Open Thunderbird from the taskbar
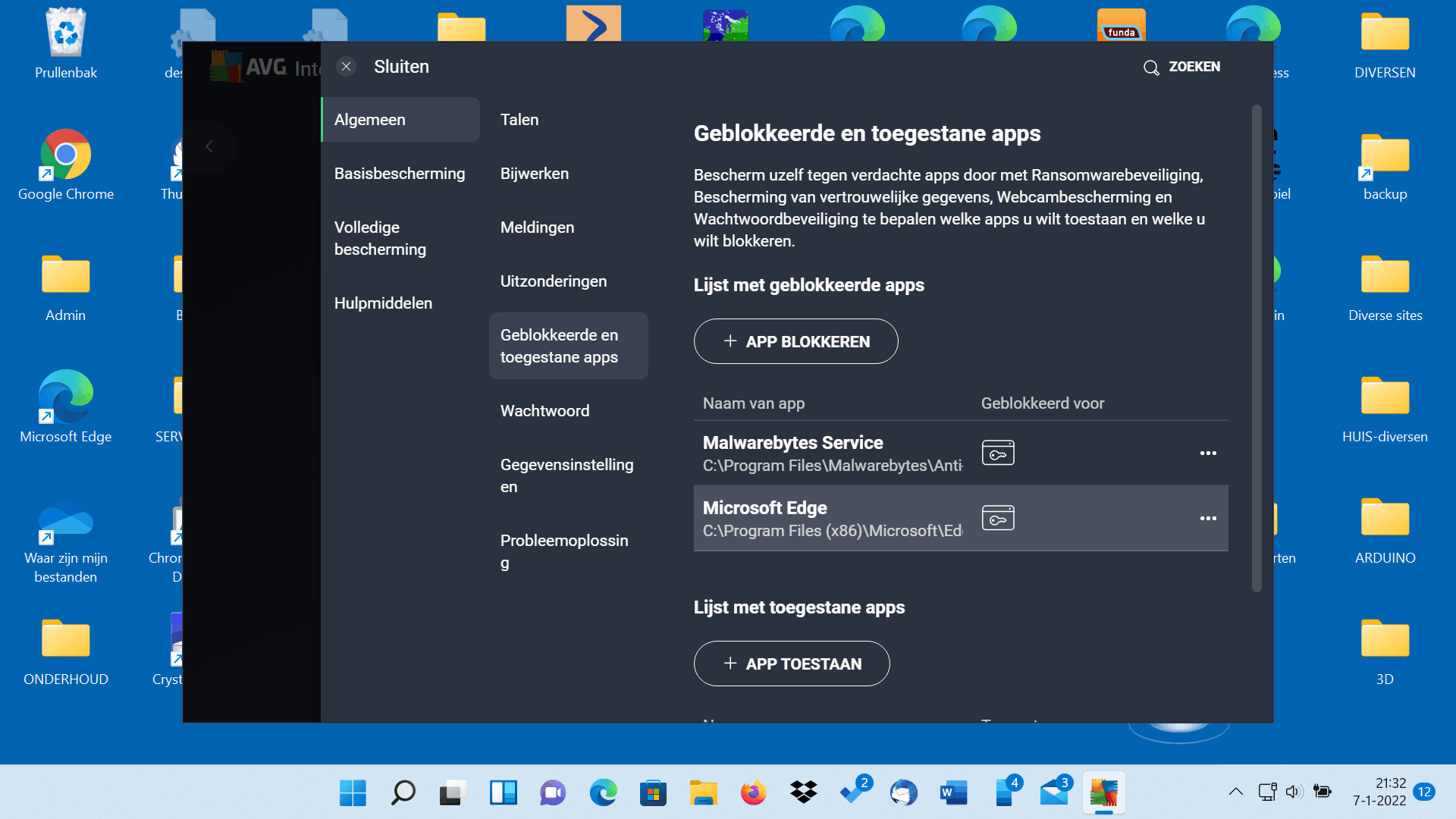Screen dimensions: 1456x819 [903, 793]
